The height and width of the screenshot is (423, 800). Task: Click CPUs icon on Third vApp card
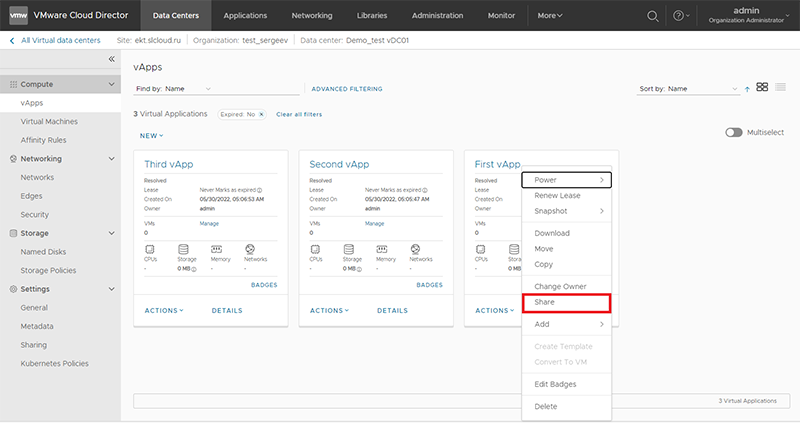[x=150, y=249]
